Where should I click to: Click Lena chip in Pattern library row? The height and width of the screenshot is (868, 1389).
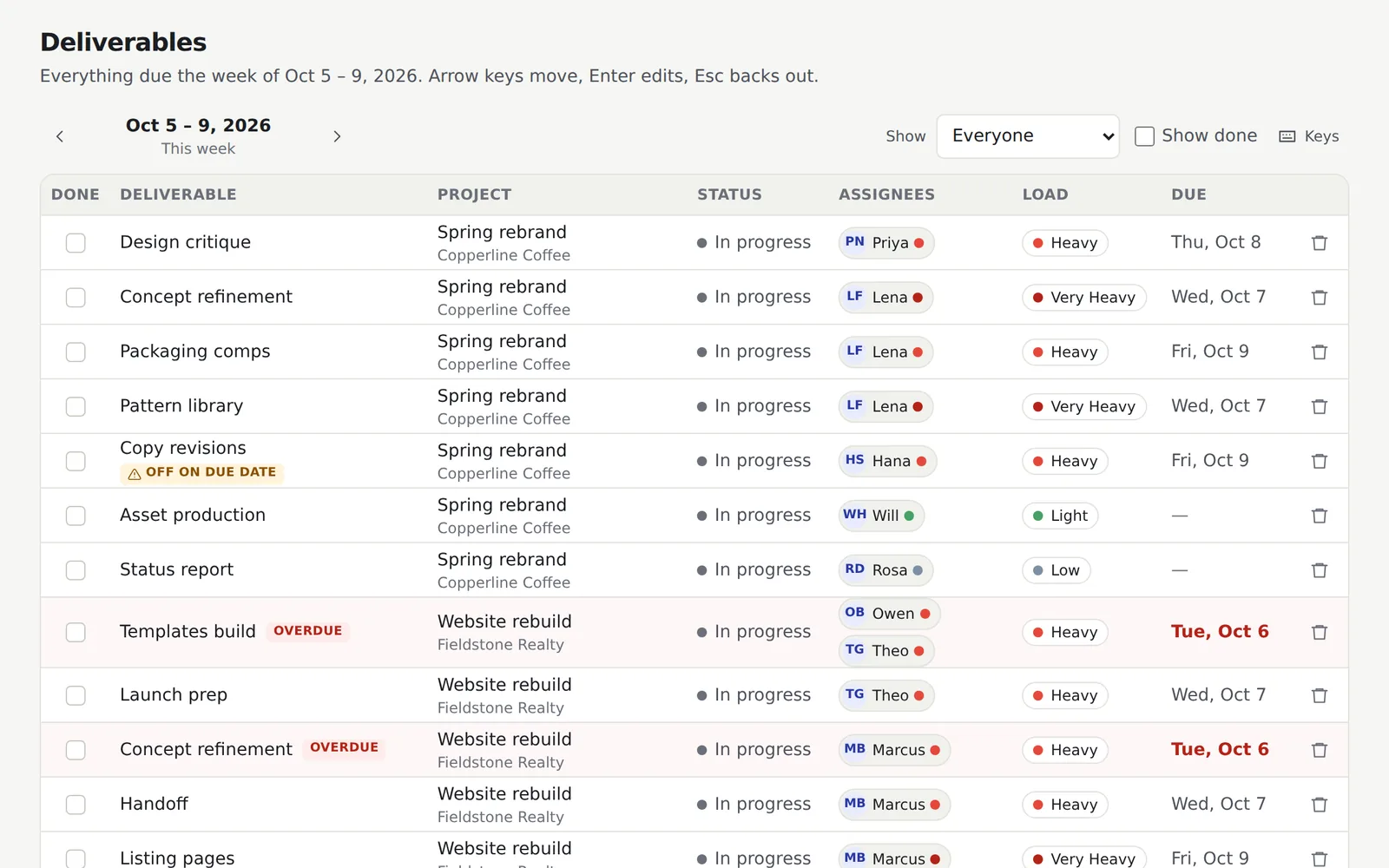(x=885, y=406)
